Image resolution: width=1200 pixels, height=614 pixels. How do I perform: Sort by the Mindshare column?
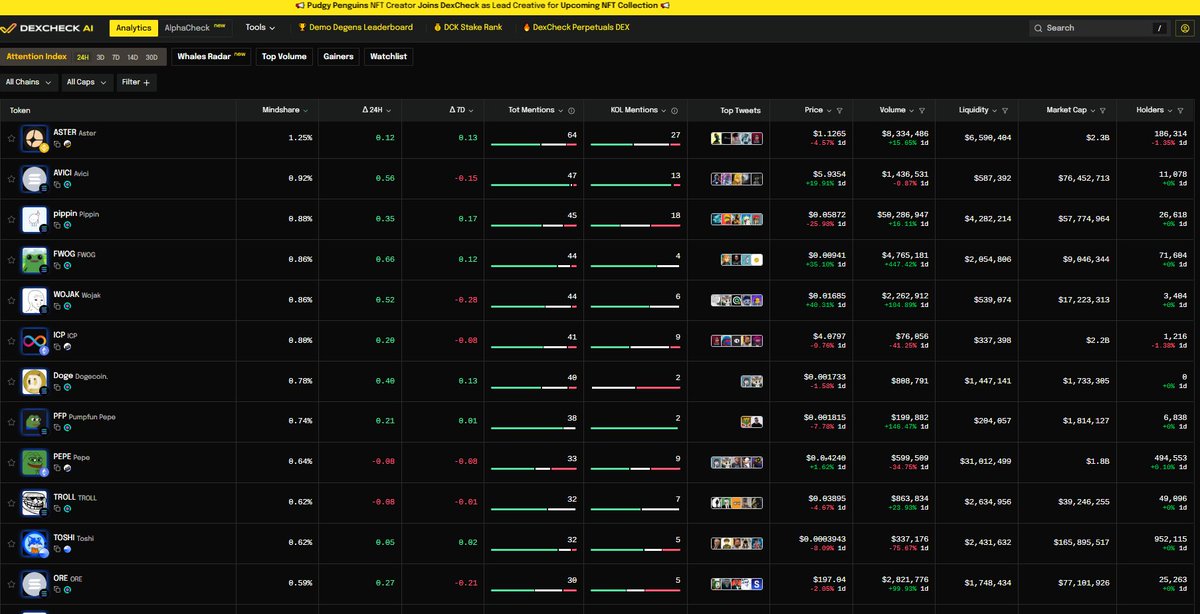pos(285,110)
